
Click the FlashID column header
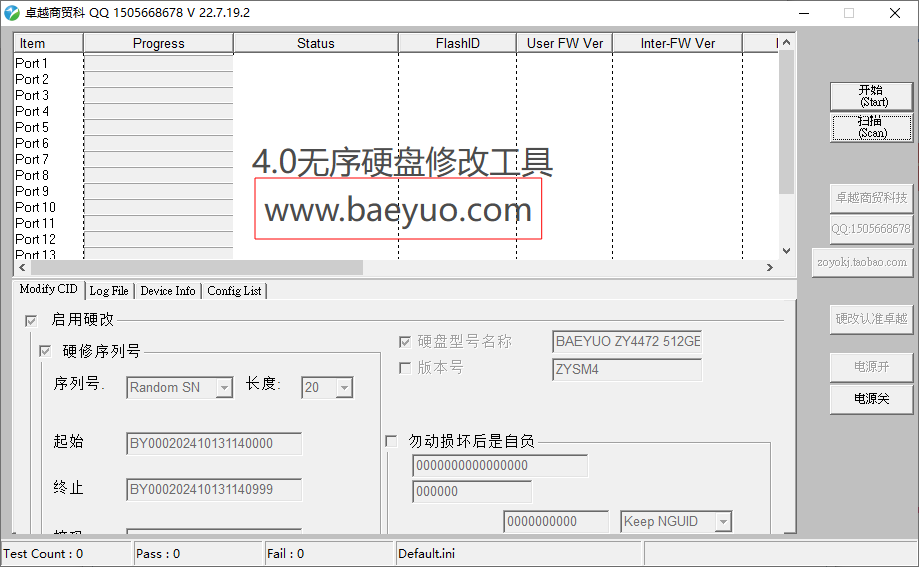(x=458, y=43)
